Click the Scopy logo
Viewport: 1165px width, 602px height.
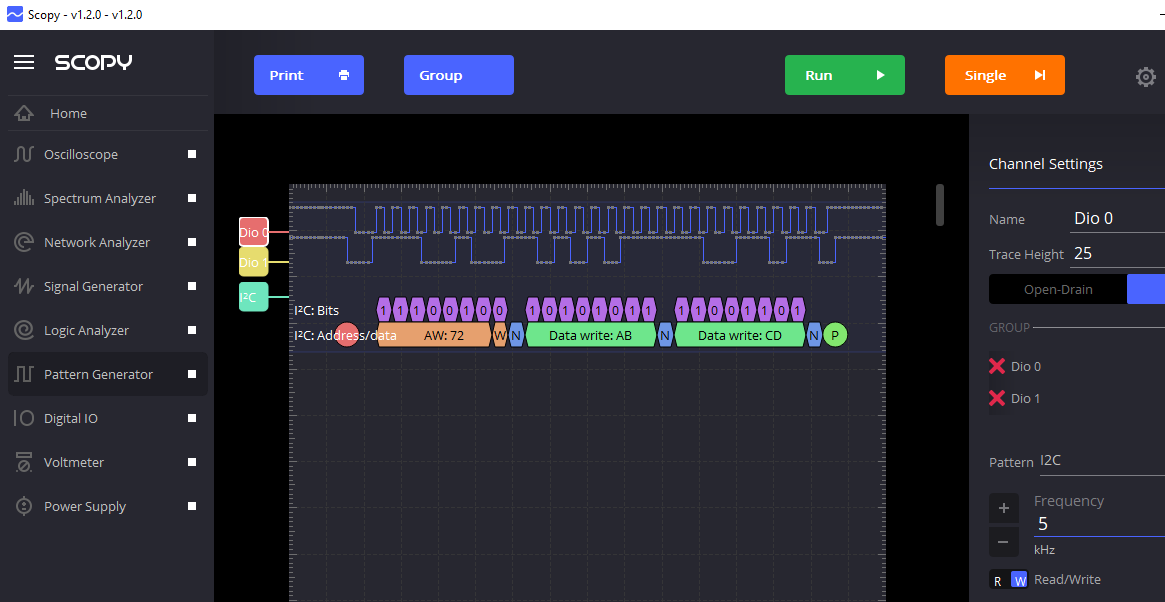(94, 62)
